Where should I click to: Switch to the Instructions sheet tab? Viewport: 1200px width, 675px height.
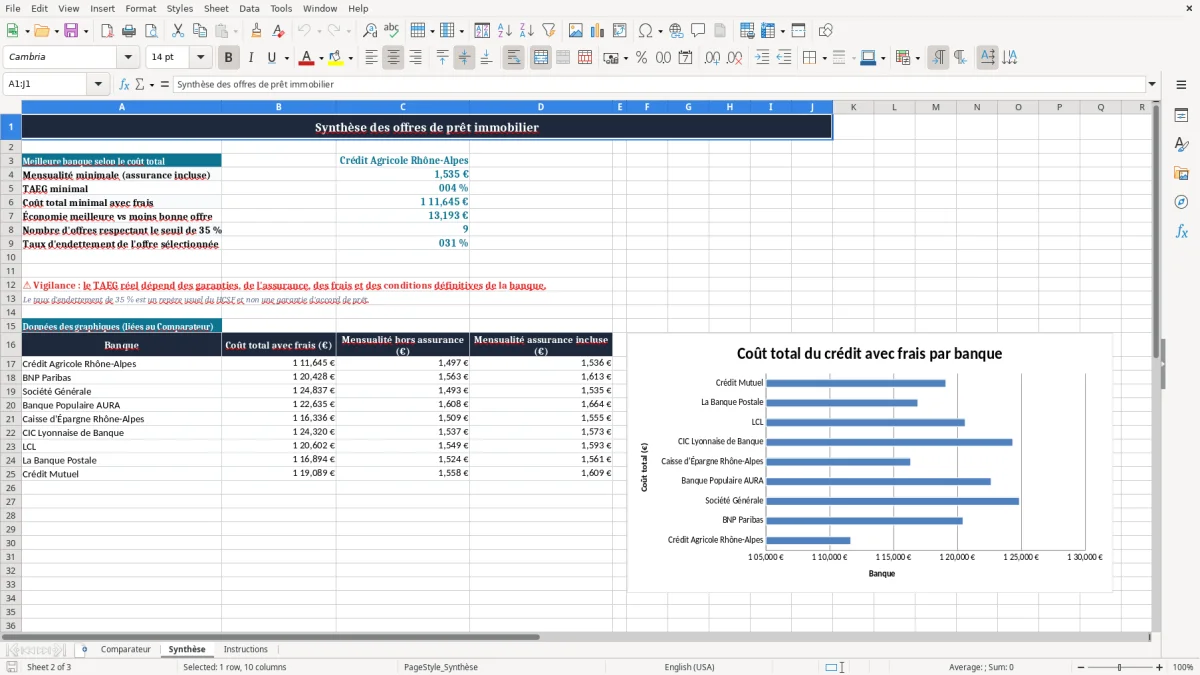[245, 650]
